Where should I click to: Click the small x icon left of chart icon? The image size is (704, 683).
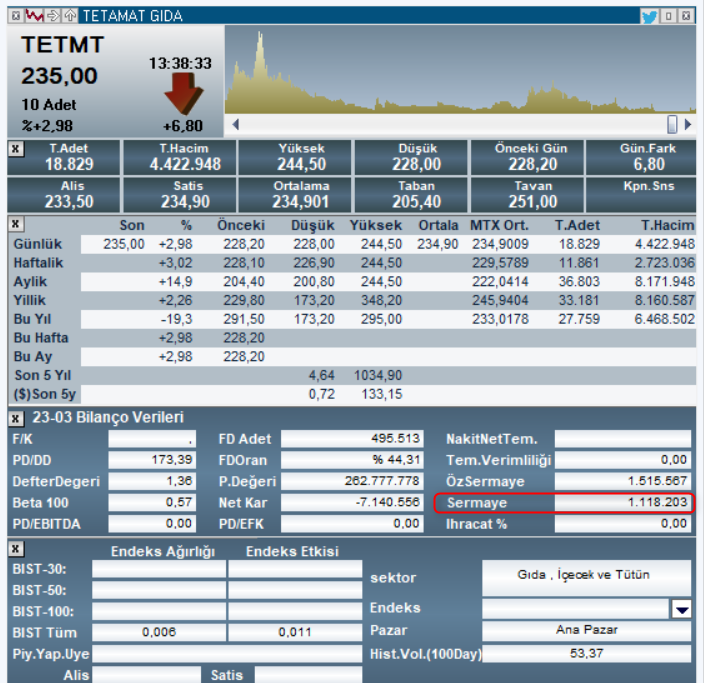click(16, 16)
